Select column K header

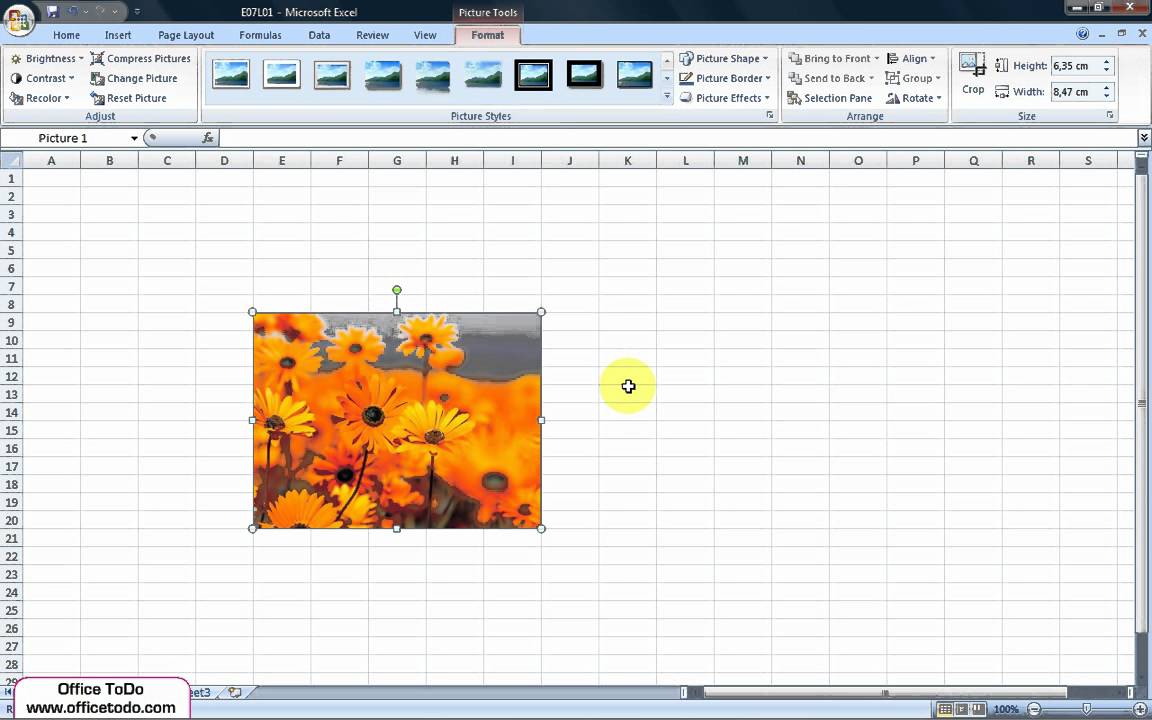[x=627, y=160]
